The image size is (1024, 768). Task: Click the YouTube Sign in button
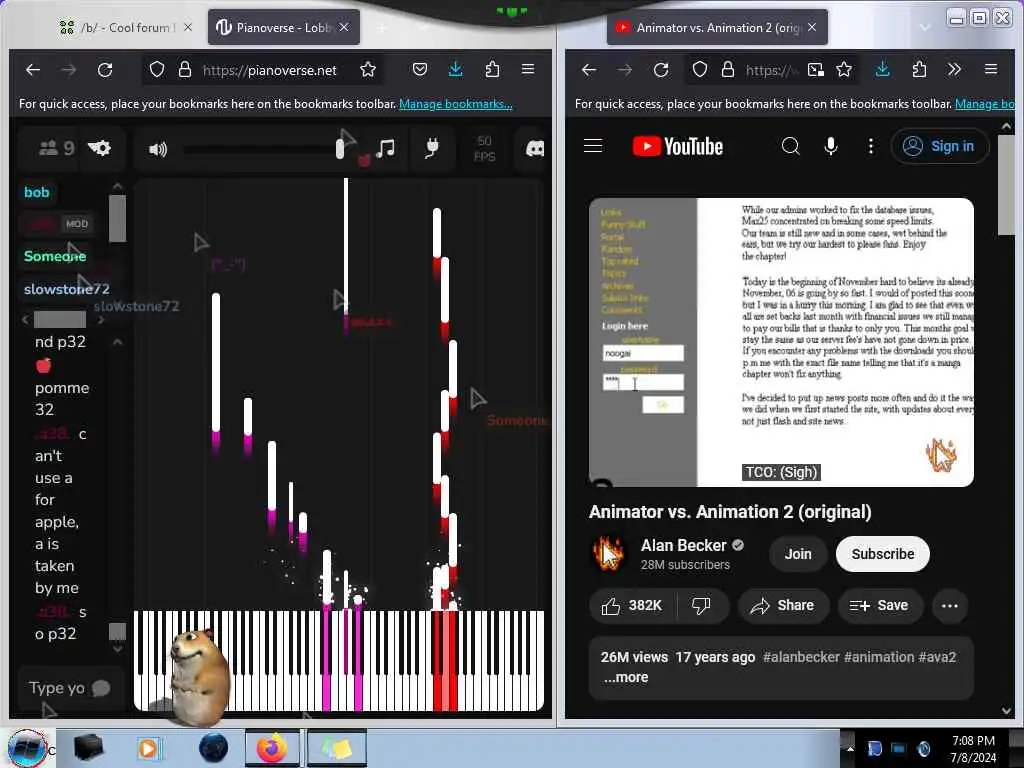coord(940,146)
